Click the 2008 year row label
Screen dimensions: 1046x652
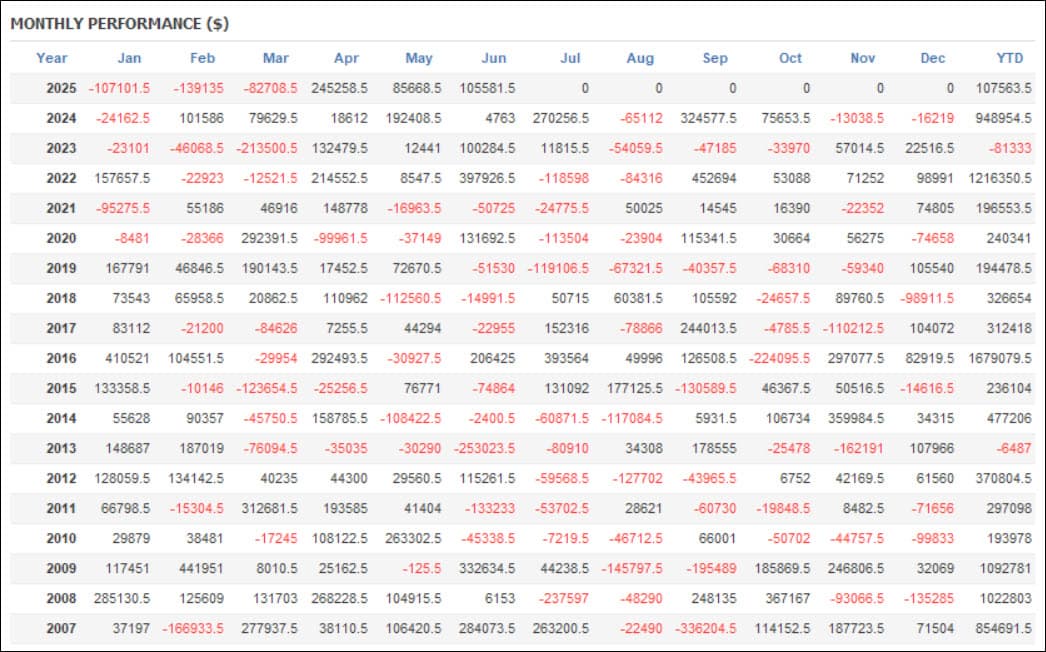tap(61, 599)
